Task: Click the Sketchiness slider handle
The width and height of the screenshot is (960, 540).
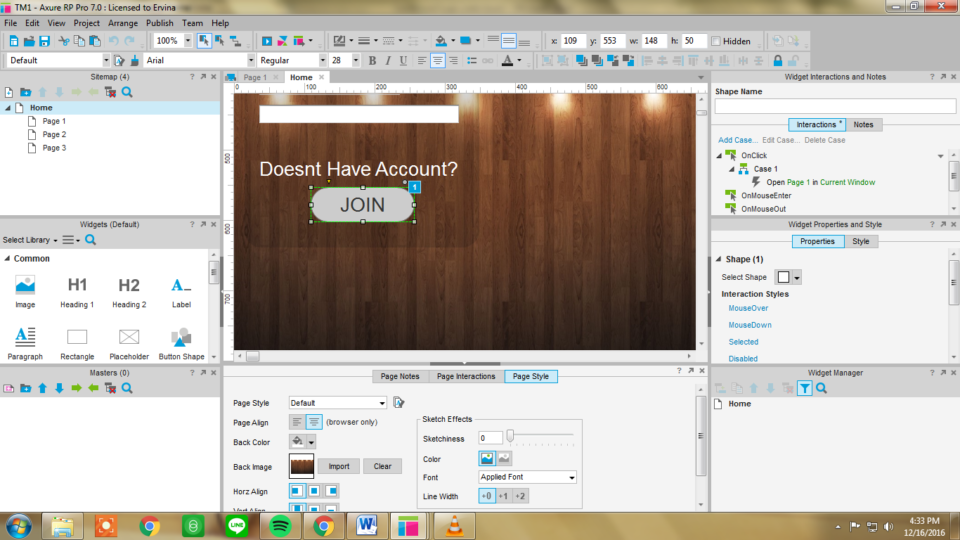Action: 510,436
